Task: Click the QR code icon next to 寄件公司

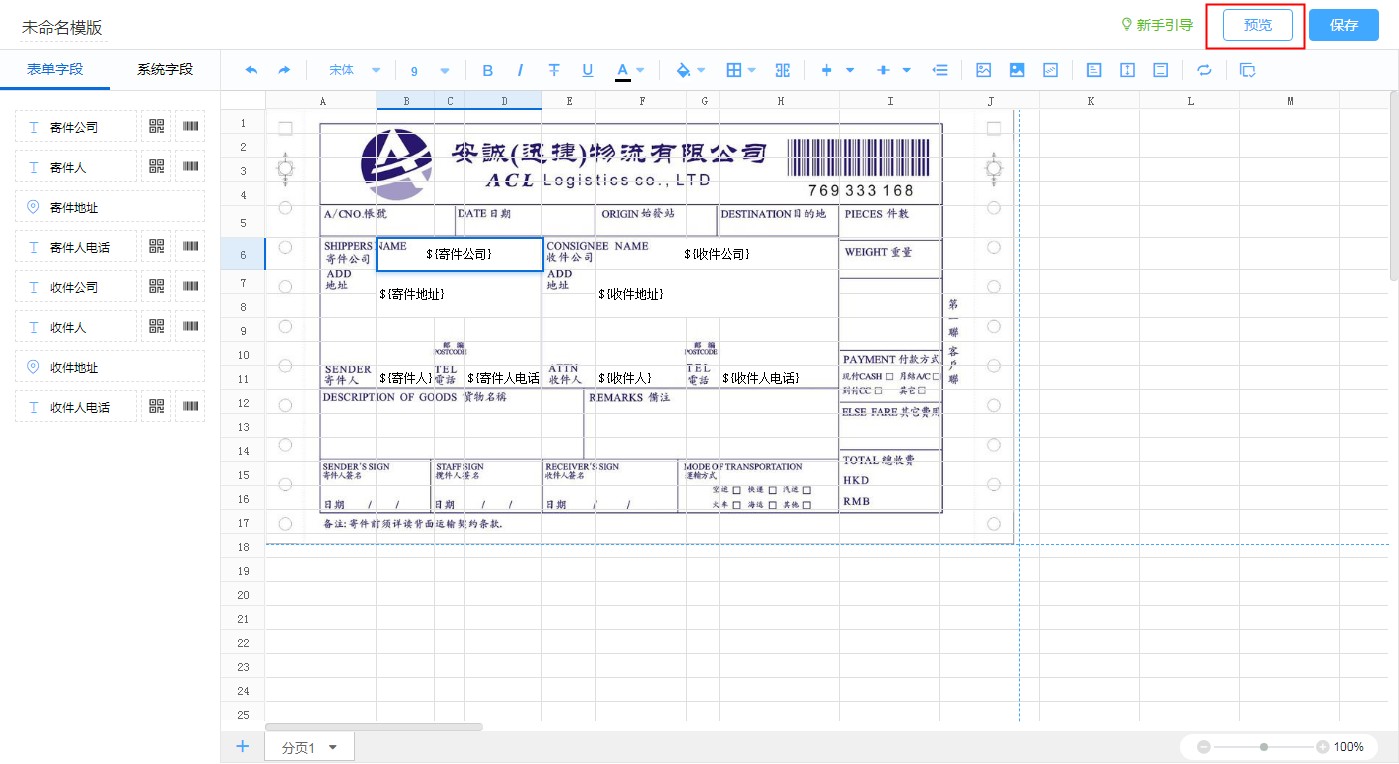Action: (156, 127)
